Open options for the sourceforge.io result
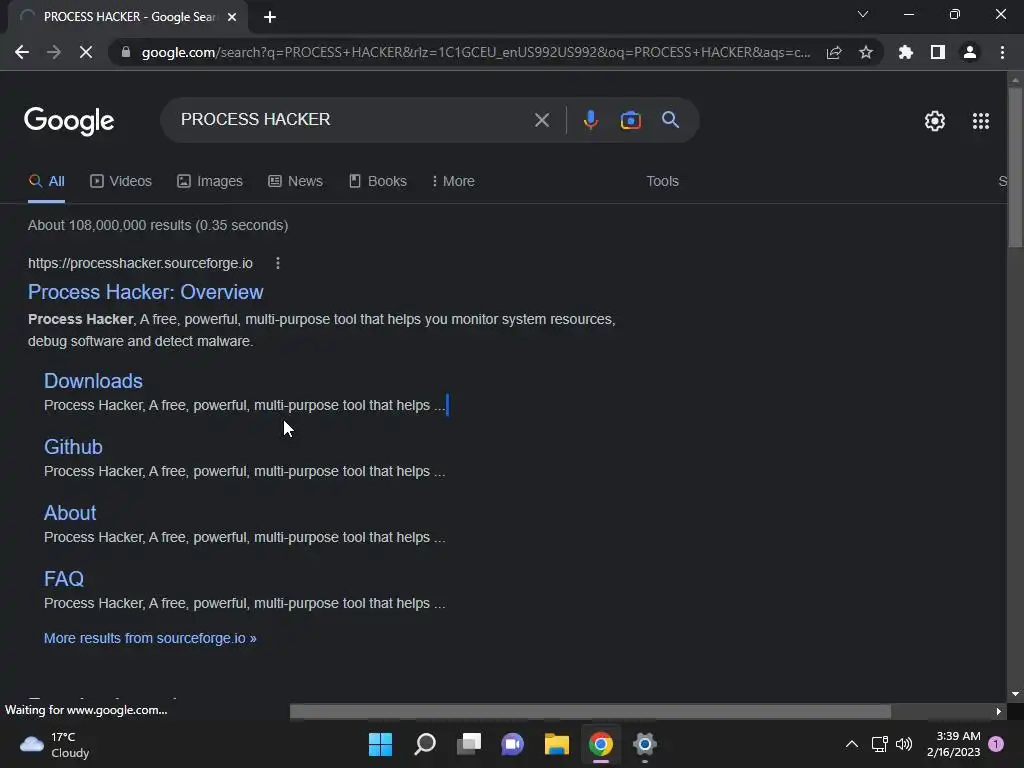 click(x=278, y=263)
